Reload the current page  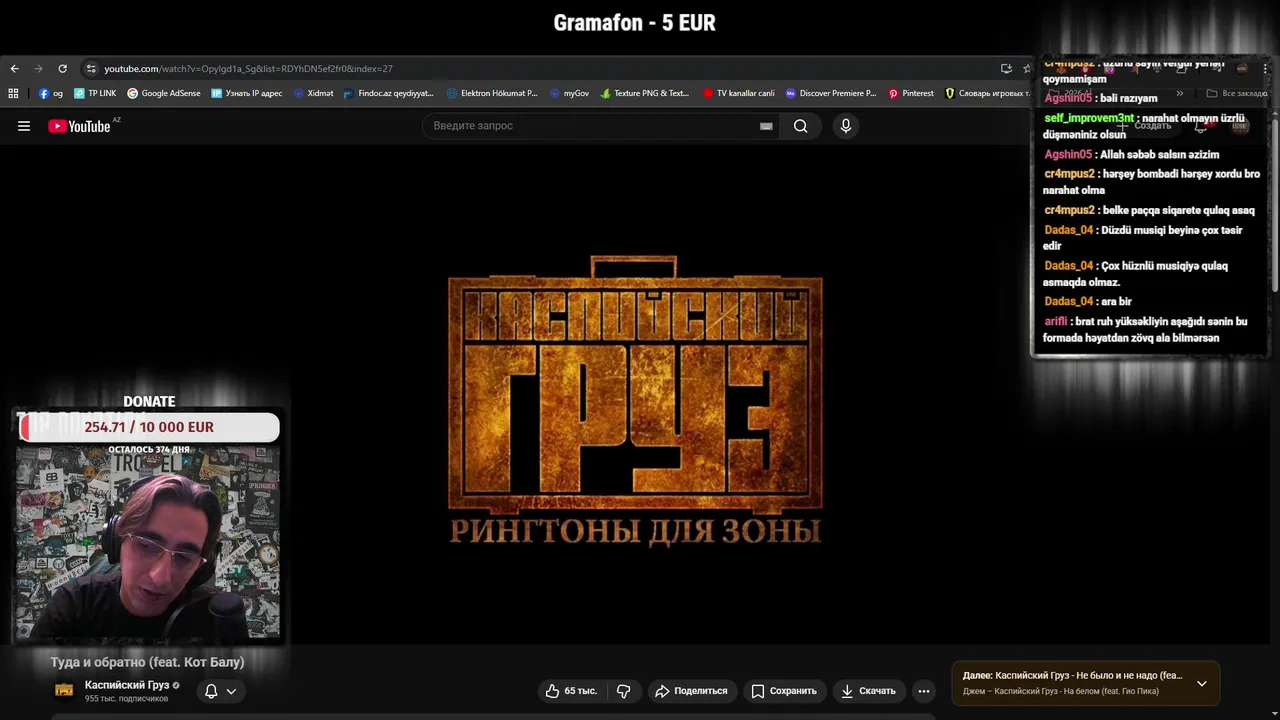pyautogui.click(x=62, y=69)
